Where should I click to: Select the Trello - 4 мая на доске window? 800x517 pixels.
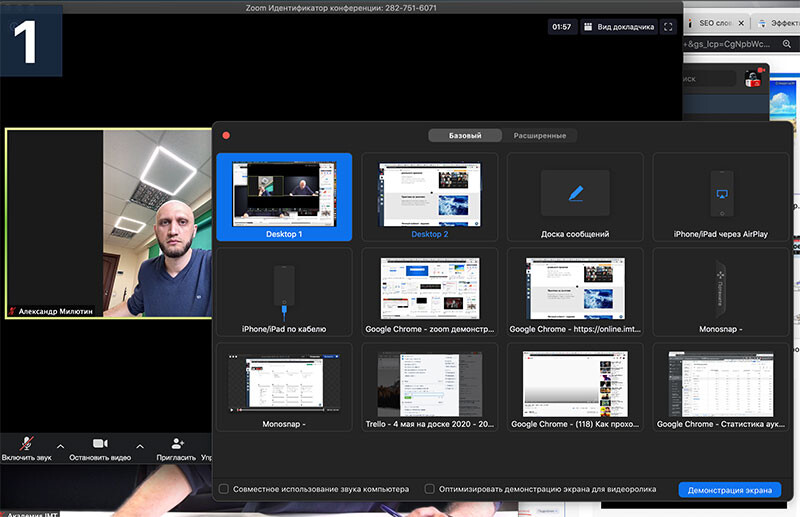430,387
